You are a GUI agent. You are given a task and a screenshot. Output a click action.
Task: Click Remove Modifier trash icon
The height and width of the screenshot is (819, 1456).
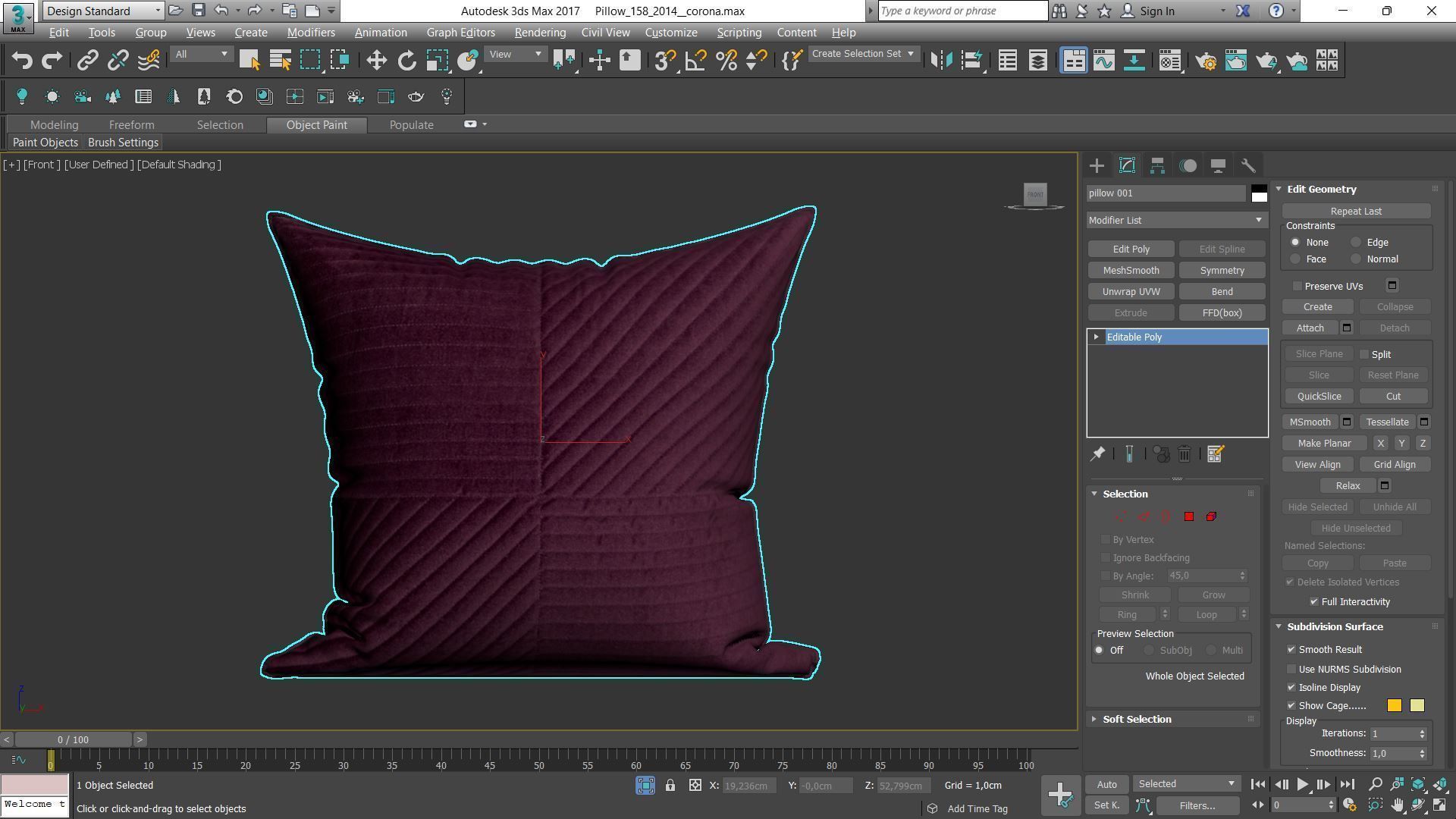click(x=1184, y=454)
